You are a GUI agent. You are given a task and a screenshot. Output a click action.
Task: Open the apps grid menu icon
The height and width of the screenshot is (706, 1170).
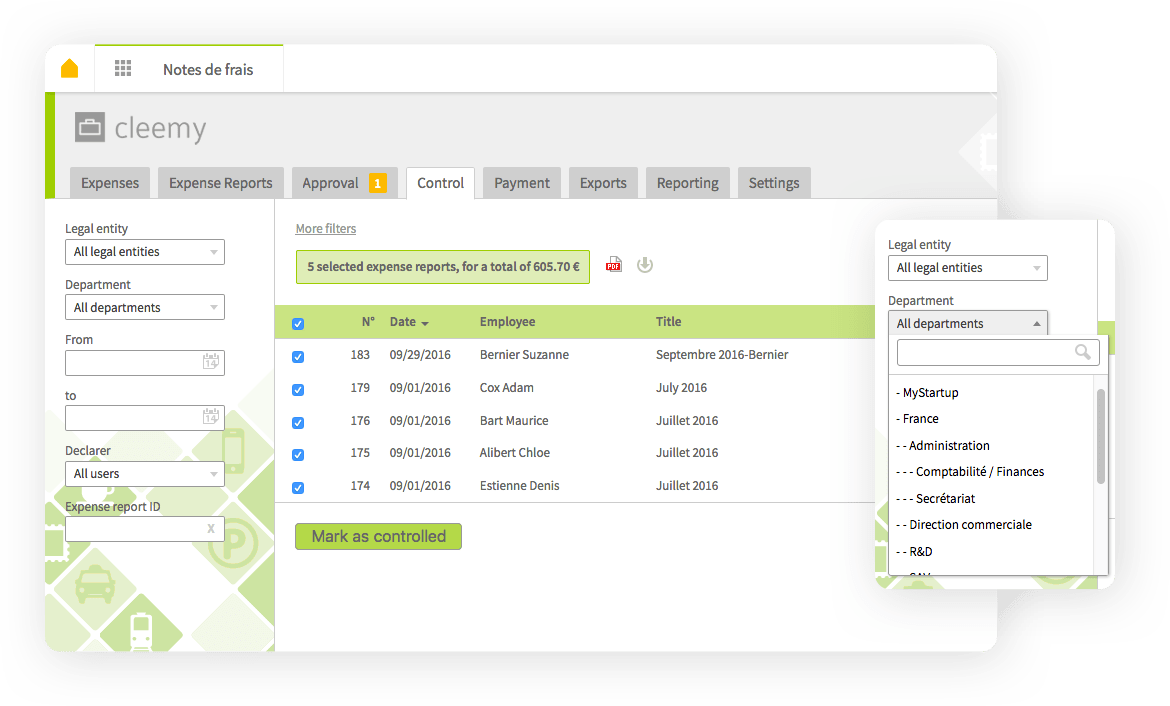123,69
